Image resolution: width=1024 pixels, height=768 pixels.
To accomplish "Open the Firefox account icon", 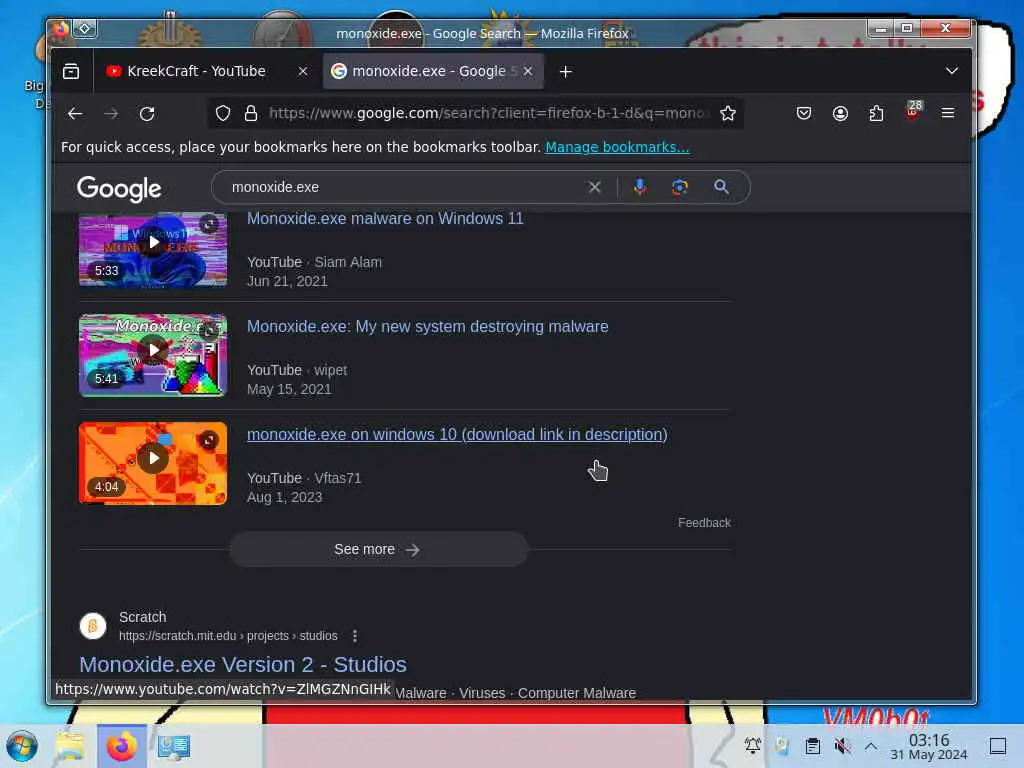I will [840, 114].
